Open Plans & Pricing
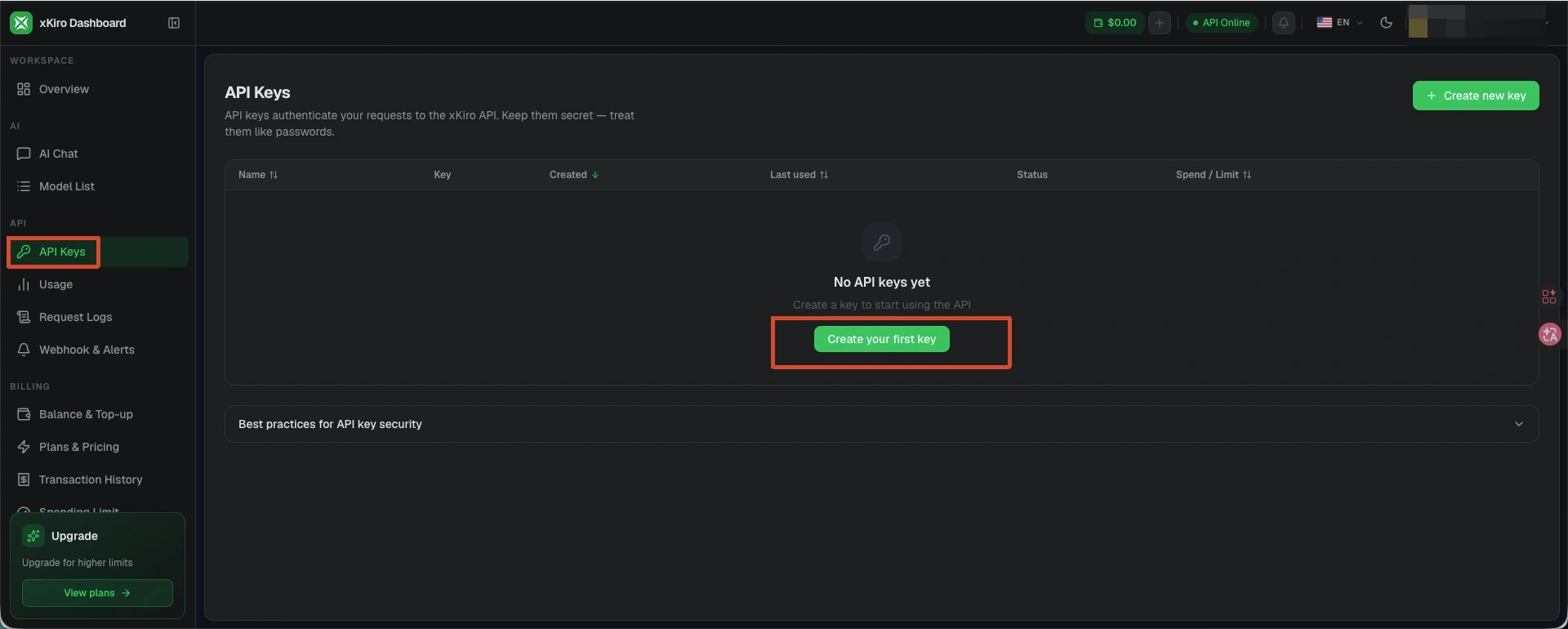Image resolution: width=1568 pixels, height=629 pixels. click(x=97, y=447)
